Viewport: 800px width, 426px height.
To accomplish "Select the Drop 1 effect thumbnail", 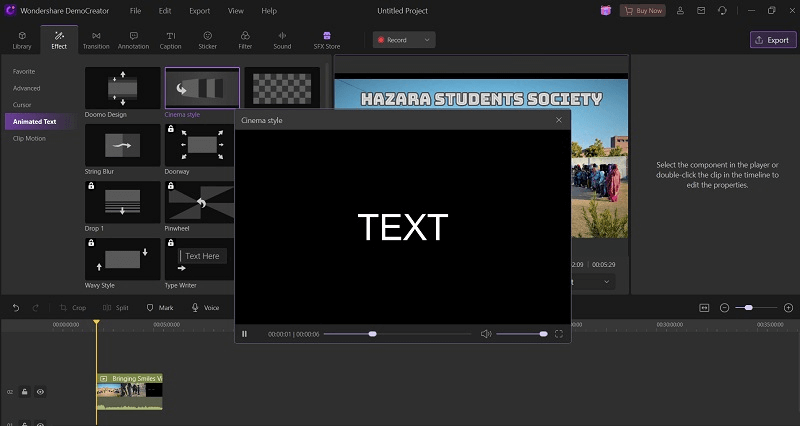I will pos(122,202).
